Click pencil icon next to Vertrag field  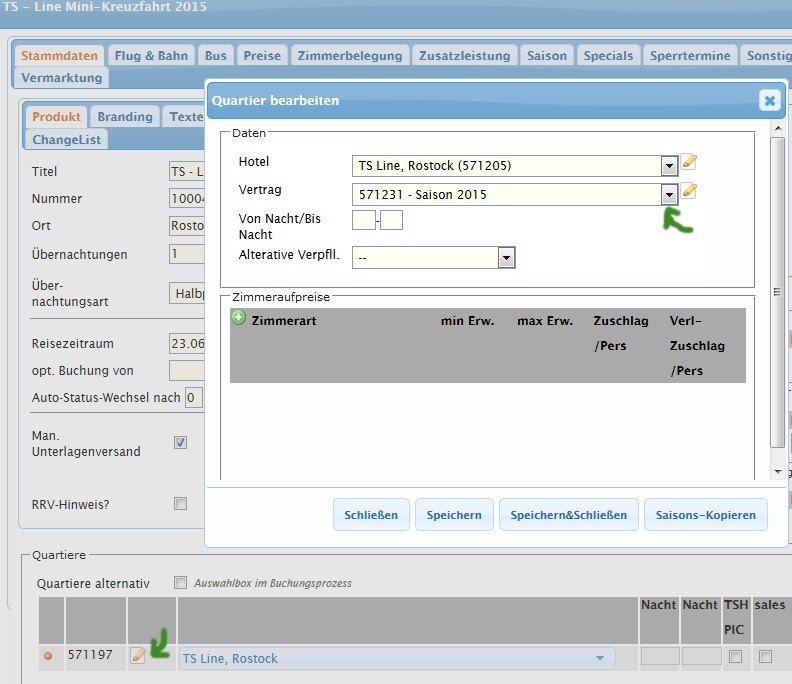click(689, 191)
